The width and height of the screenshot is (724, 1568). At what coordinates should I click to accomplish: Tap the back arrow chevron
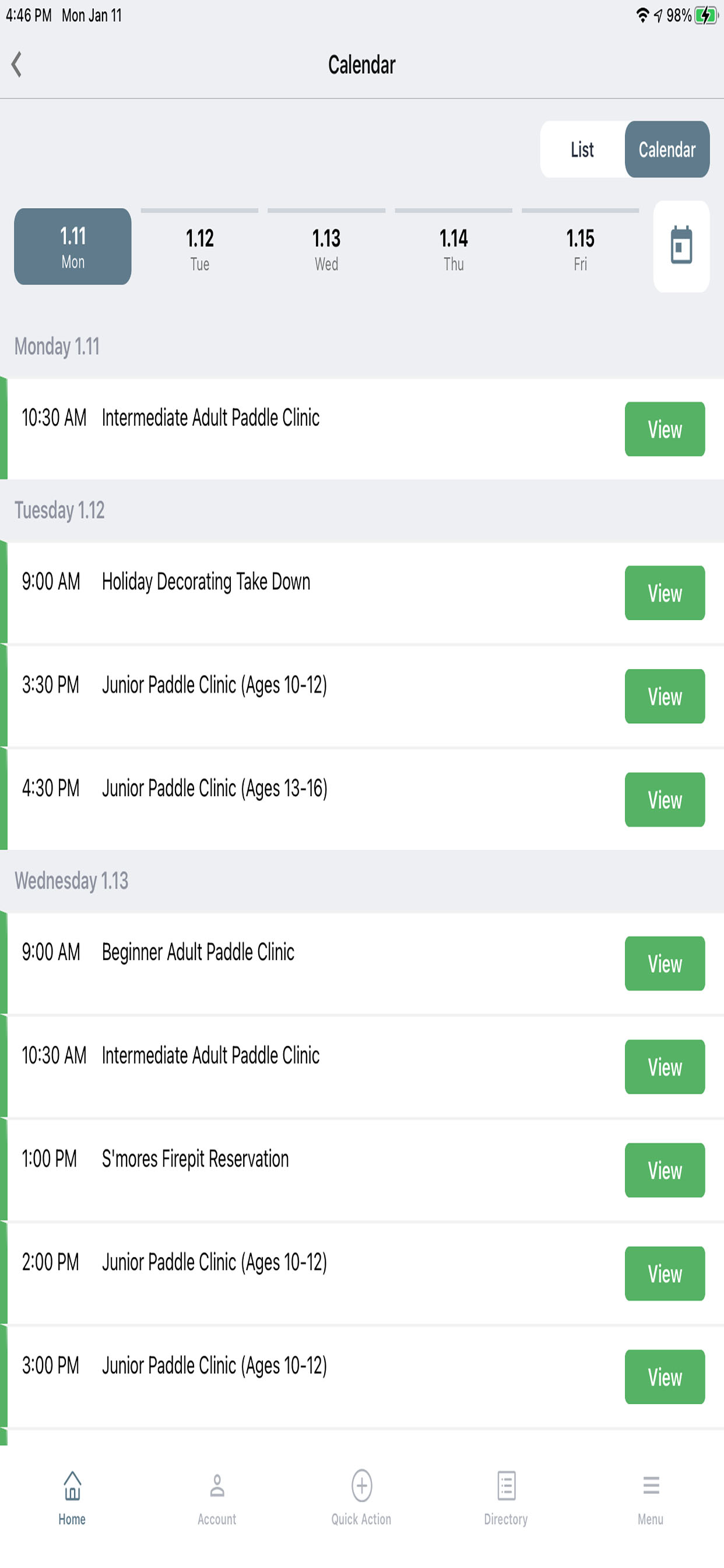click(x=17, y=64)
